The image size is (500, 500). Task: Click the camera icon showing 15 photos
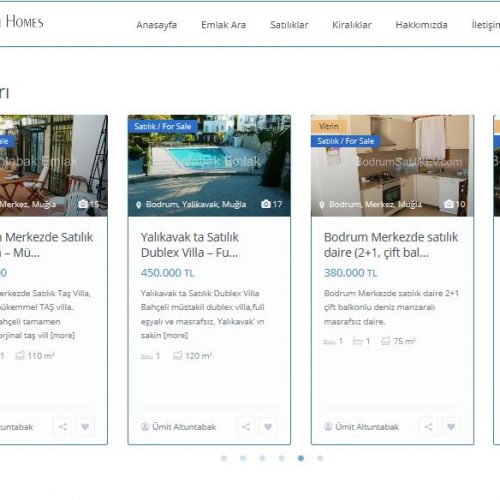(x=83, y=204)
